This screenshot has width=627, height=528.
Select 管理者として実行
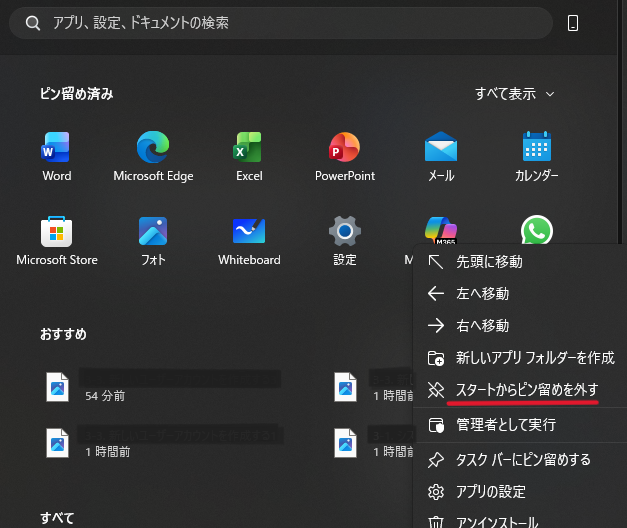tap(520, 425)
